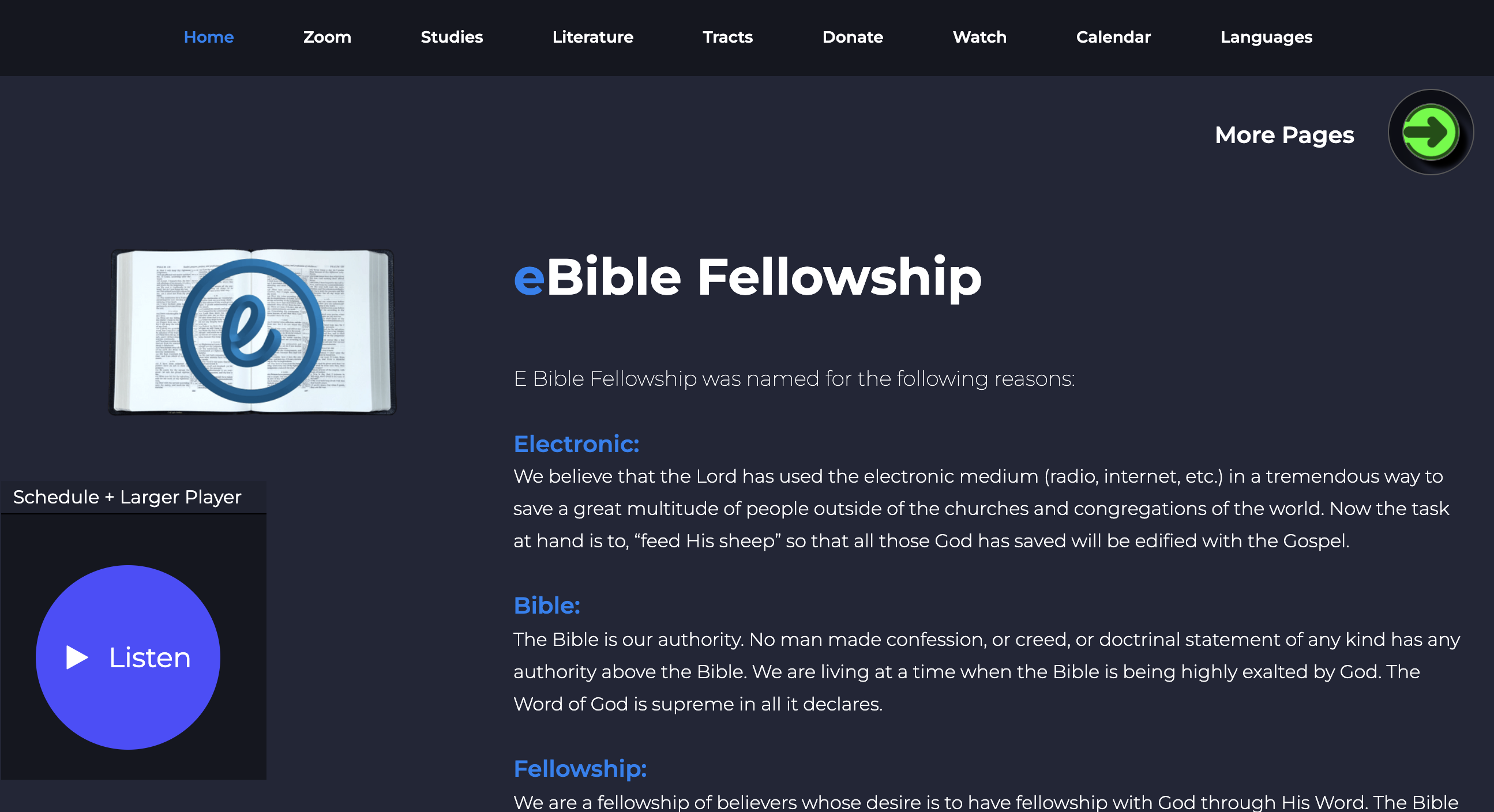
Task: Open the Donate page
Action: pos(853,36)
